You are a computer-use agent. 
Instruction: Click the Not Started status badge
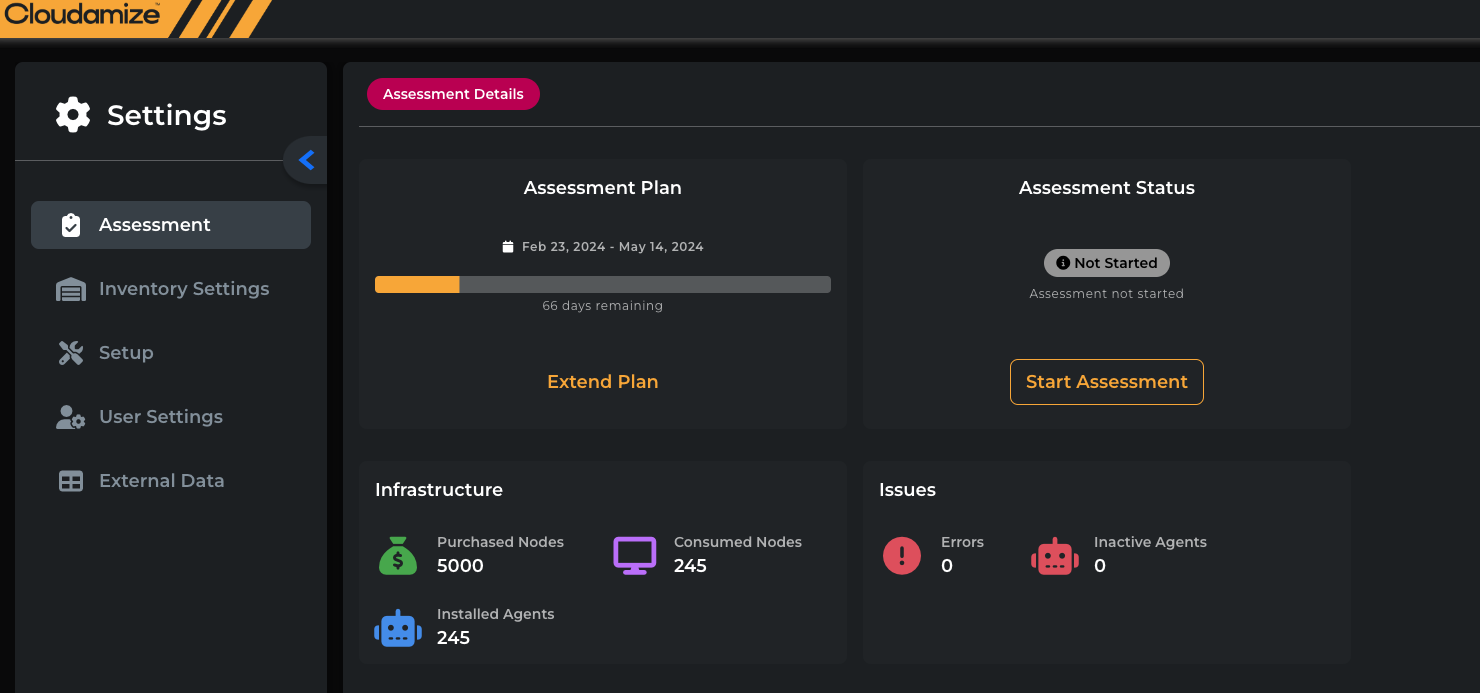point(1106,263)
